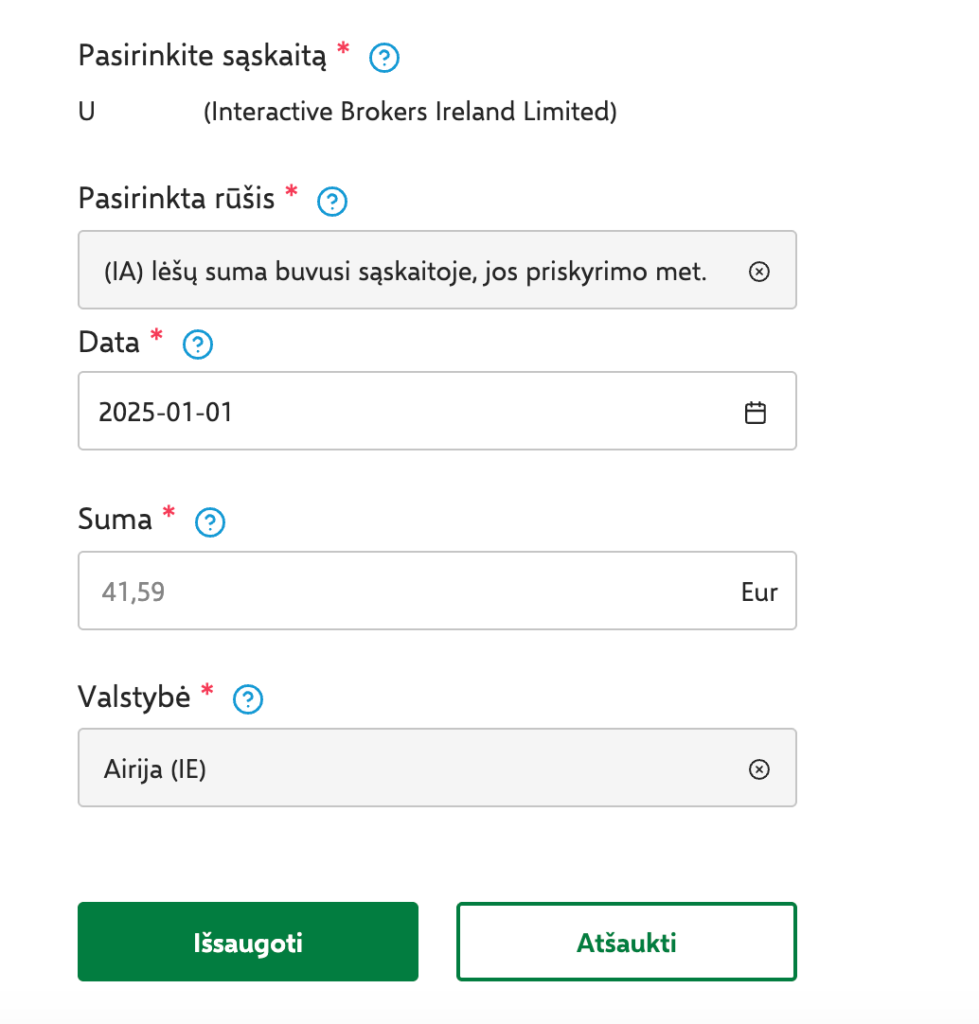Click the date field showing 2025-01-01
Viewport: 979px width, 1024px height.
(400, 412)
